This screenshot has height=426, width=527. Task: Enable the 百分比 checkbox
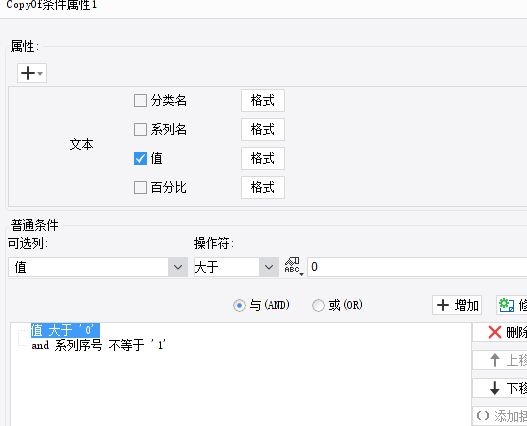point(140,187)
